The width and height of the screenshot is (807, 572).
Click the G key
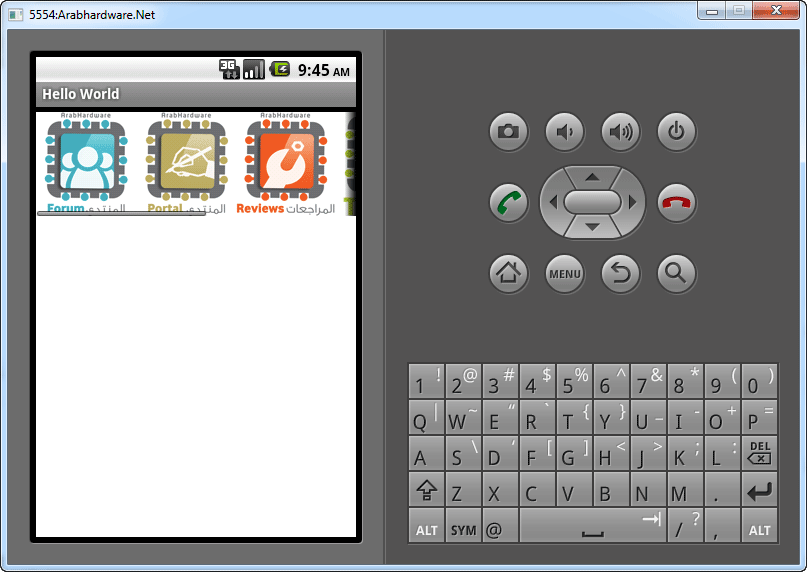tap(574, 453)
